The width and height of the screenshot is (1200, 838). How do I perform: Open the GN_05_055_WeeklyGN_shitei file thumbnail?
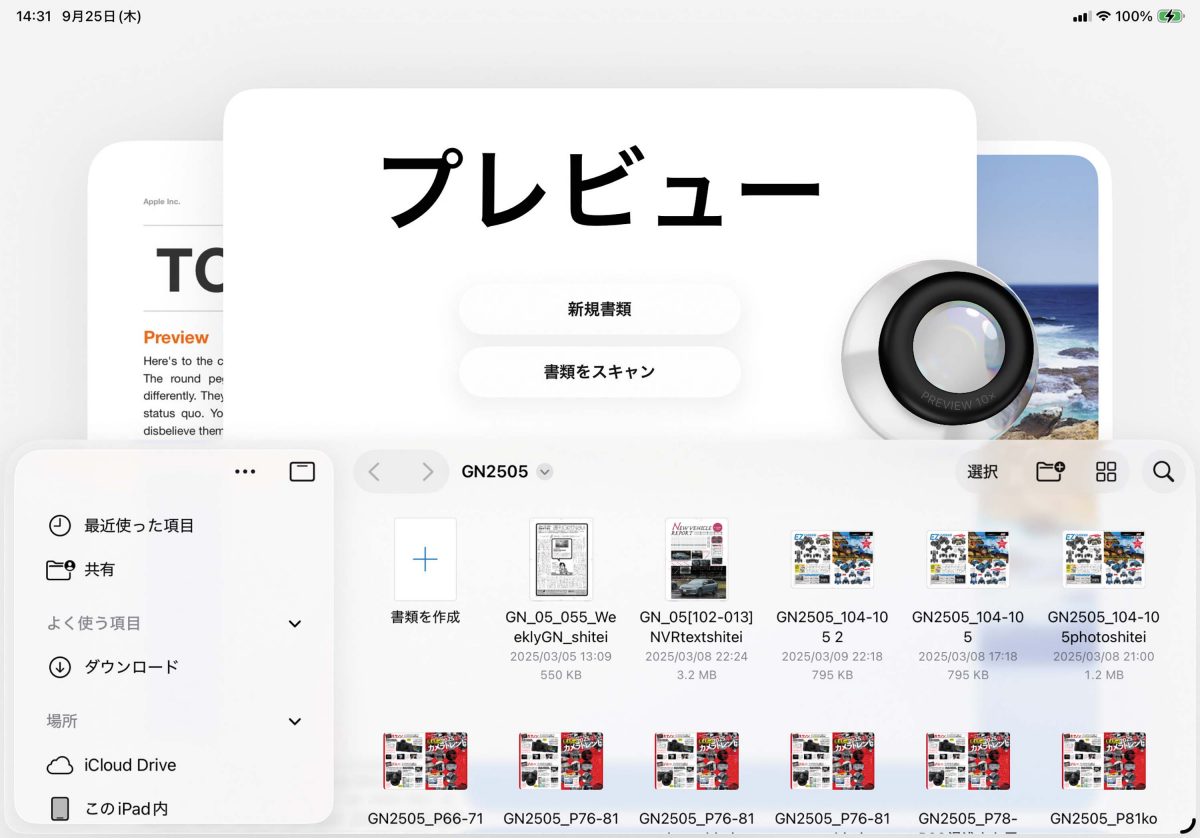[x=561, y=559]
